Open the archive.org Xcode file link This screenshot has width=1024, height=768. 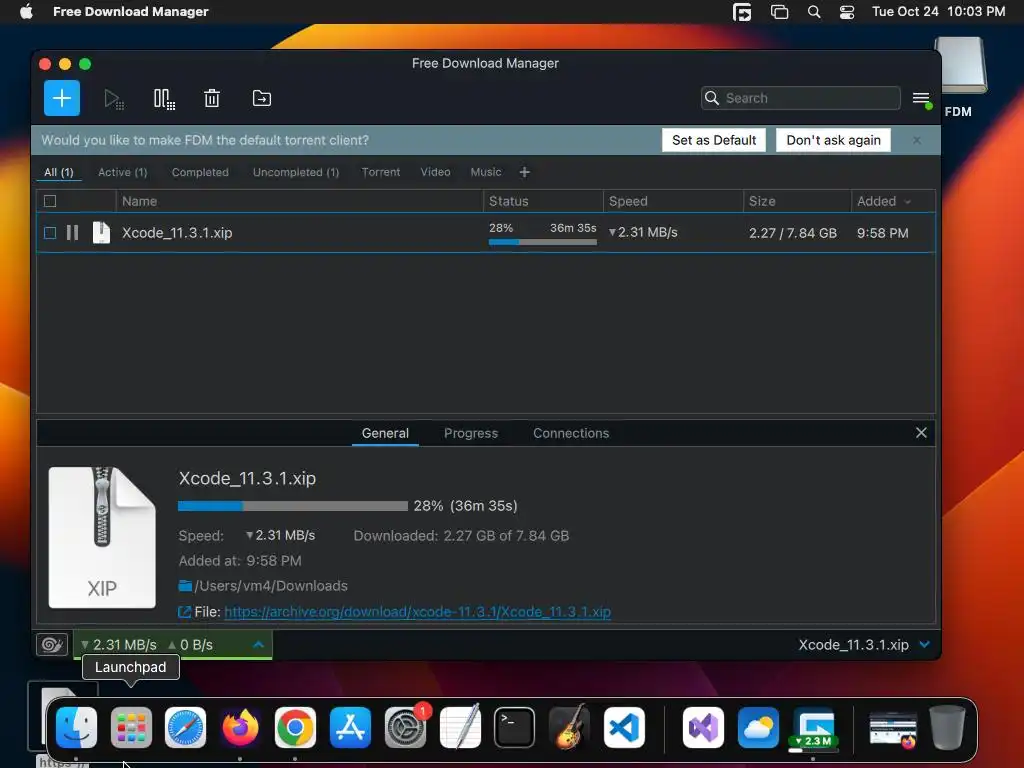tap(417, 612)
